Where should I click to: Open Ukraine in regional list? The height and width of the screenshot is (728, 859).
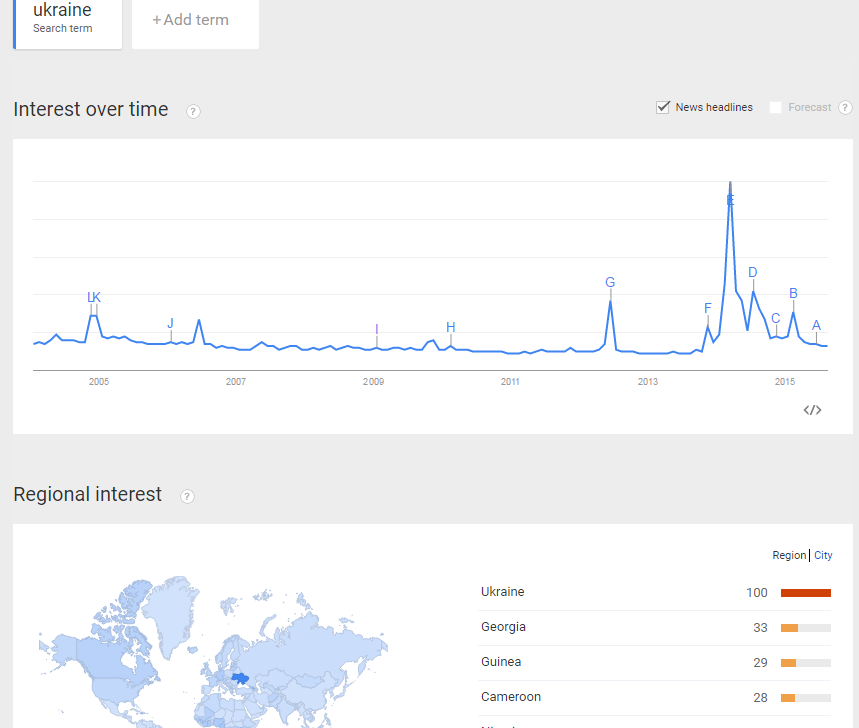(x=502, y=592)
